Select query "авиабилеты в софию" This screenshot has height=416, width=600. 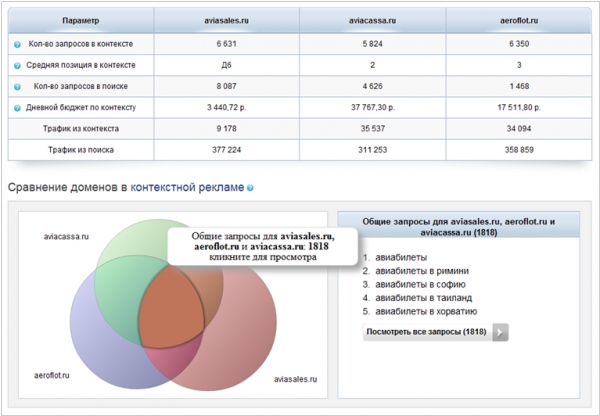(x=421, y=284)
